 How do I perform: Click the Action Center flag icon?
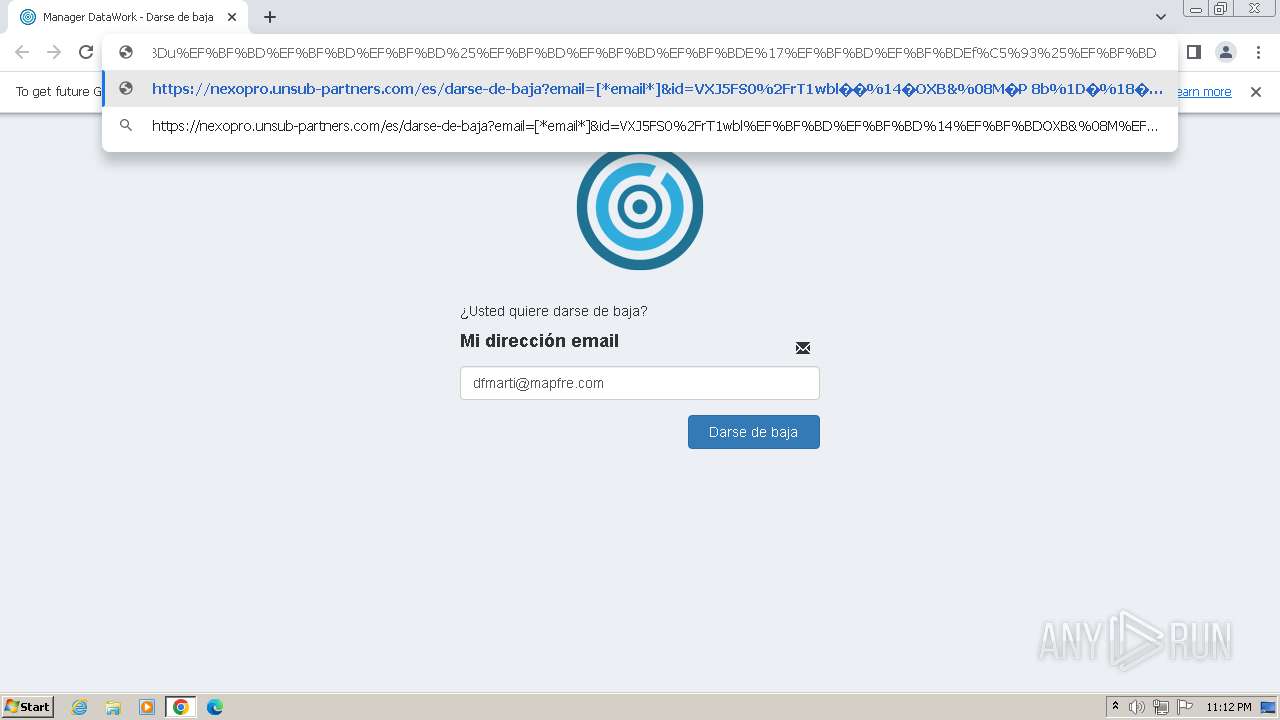point(1185,707)
